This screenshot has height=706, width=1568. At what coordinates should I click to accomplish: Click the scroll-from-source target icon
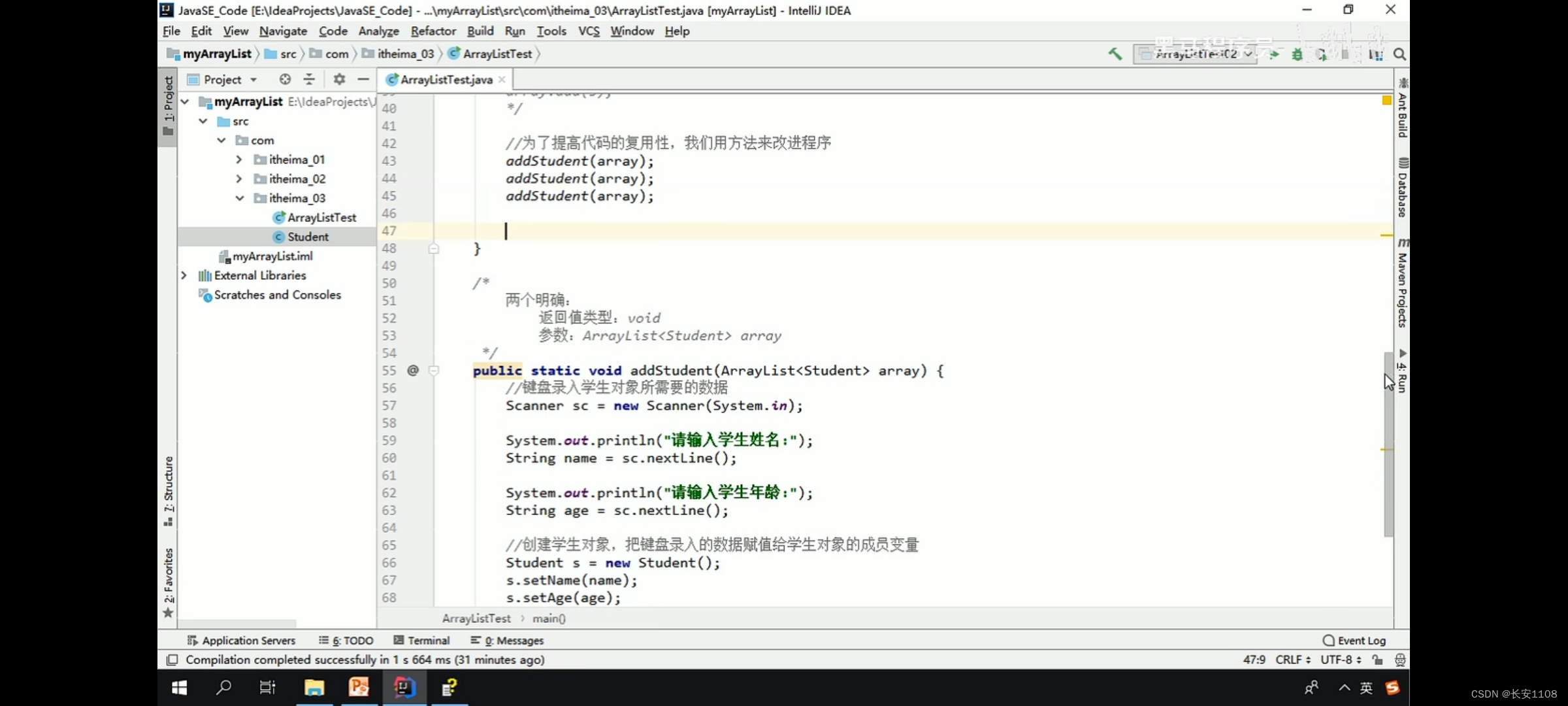285,79
